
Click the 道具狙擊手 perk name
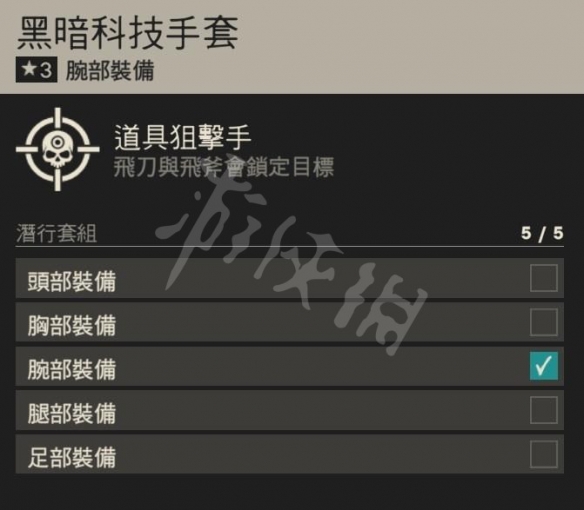point(182,137)
